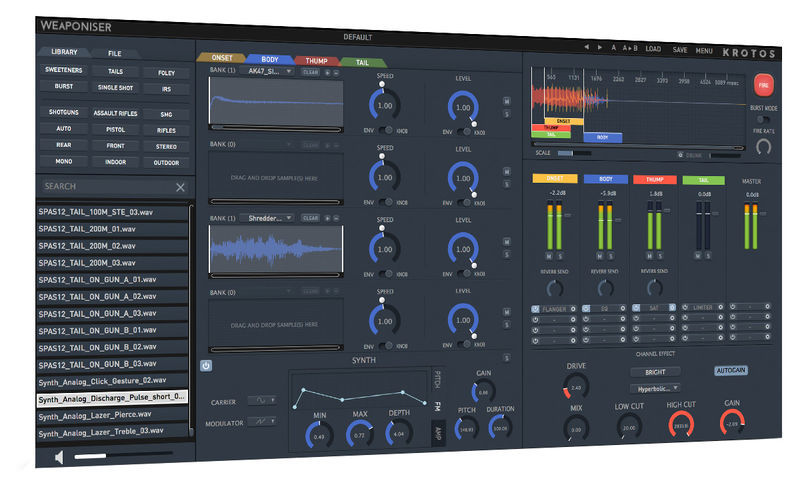Click the SEARCH input field
This screenshot has height=487, width=800.
(108, 187)
